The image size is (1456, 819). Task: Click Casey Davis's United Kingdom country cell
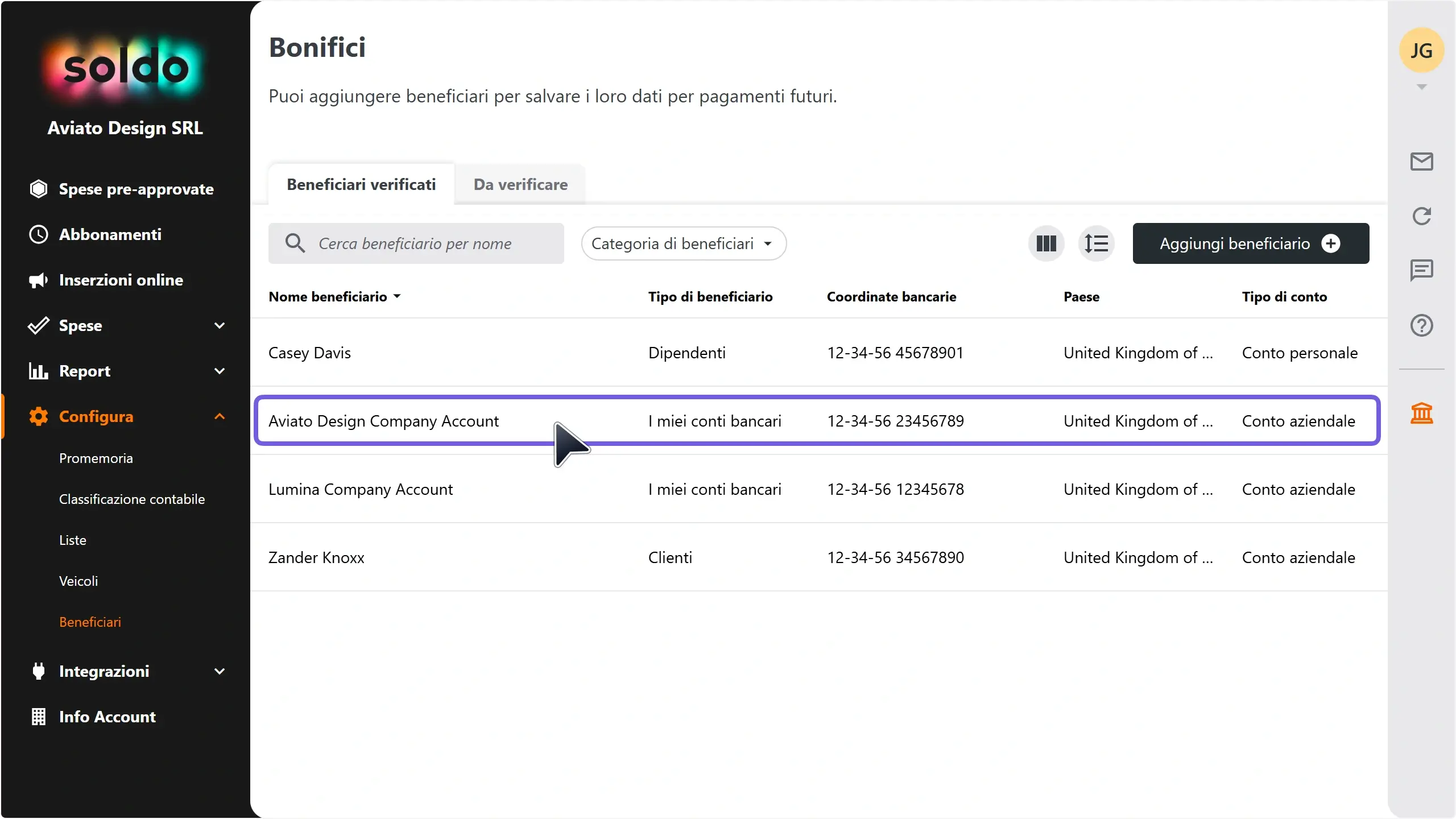coord(1138,353)
